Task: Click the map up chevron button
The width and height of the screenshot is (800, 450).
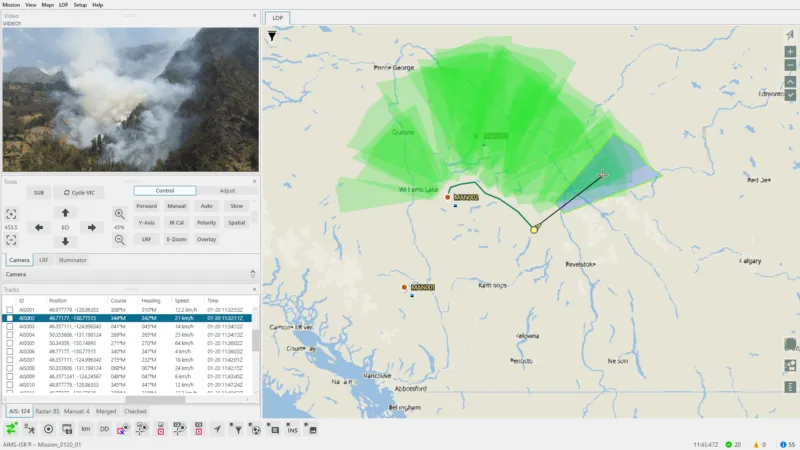Action: (790, 82)
